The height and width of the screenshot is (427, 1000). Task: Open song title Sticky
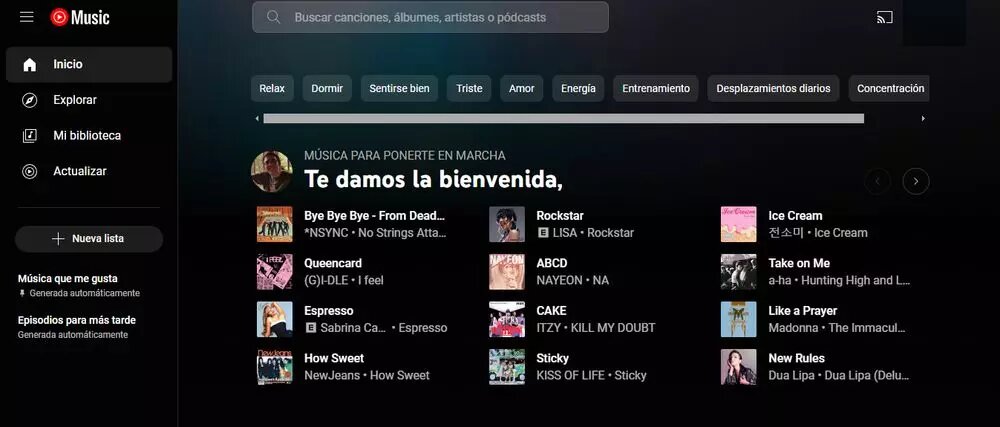[552, 358]
